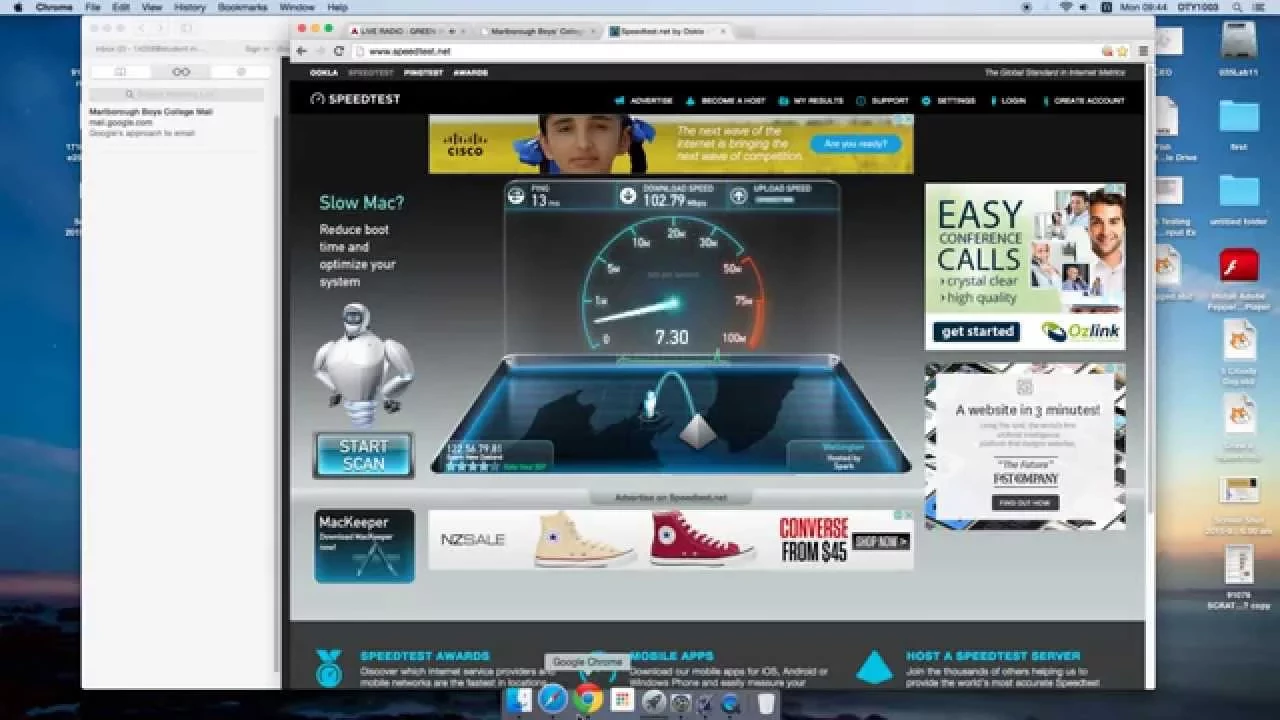Open the Awards link in top bar

470,73
